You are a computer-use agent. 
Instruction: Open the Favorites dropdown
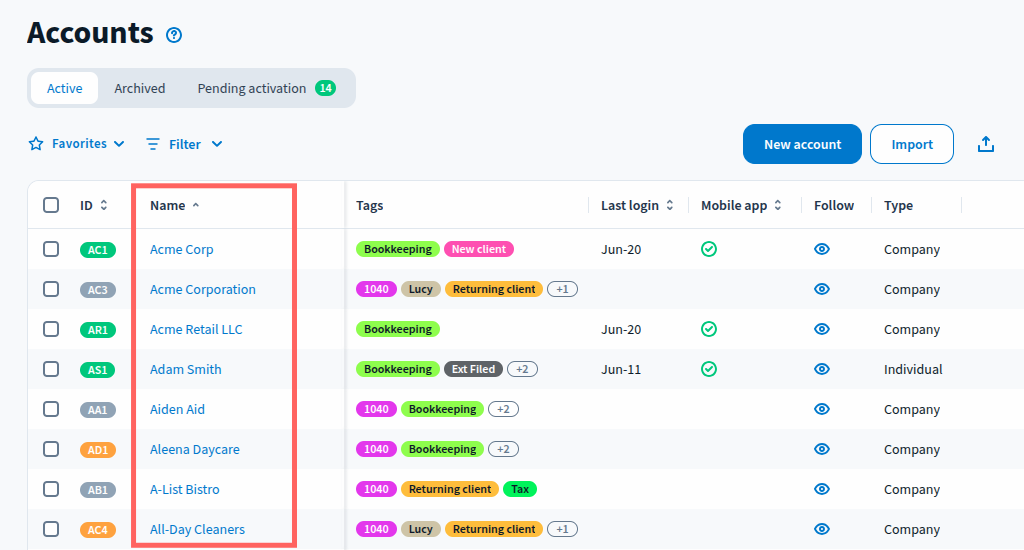point(77,144)
